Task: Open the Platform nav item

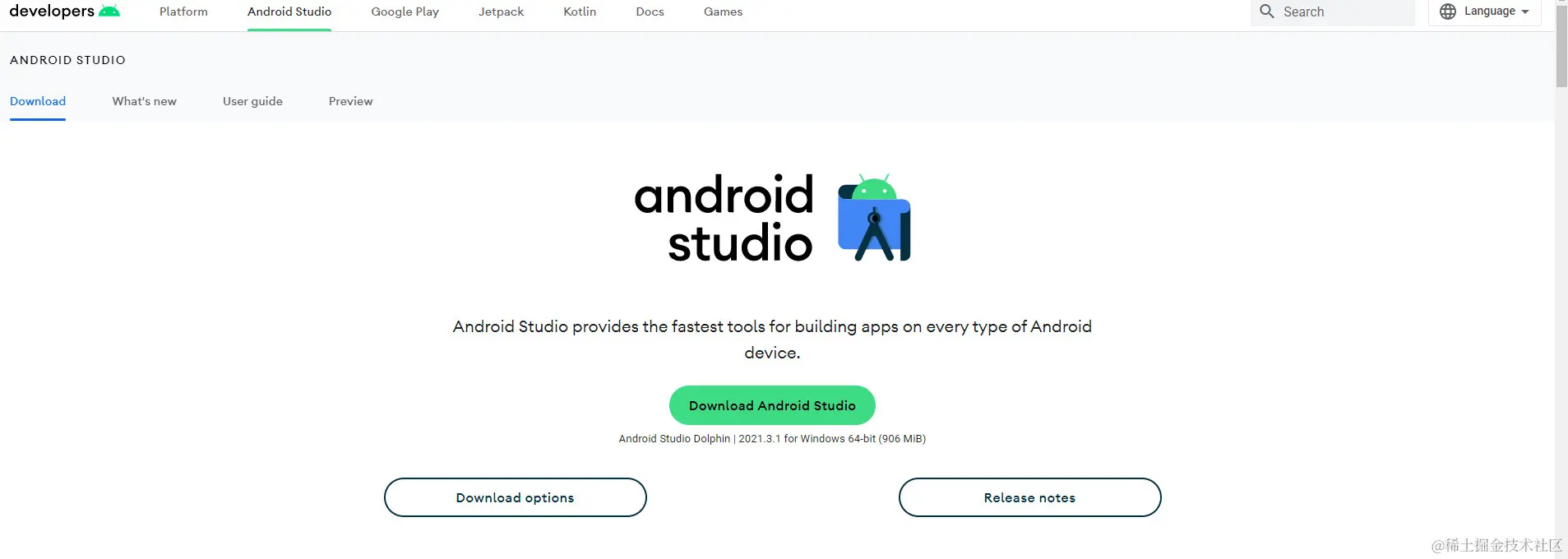Action: click(x=183, y=12)
